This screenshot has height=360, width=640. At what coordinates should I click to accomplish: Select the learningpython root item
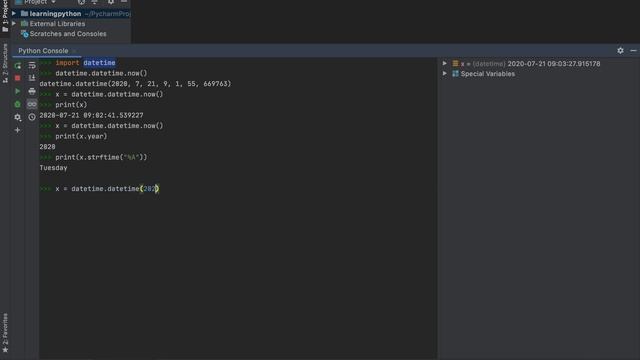pyautogui.click(x=56, y=13)
